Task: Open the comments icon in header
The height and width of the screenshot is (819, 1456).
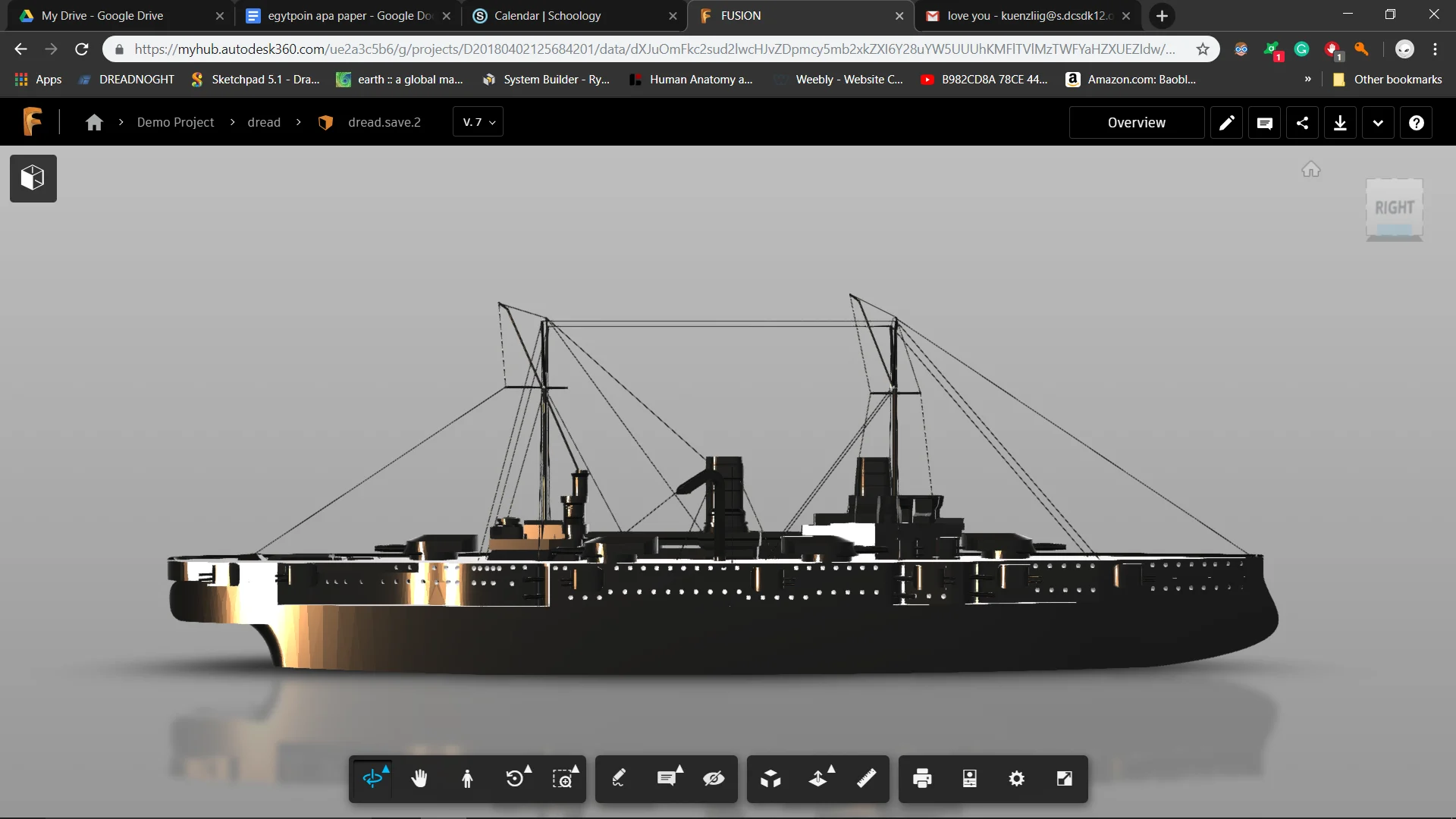Action: [1264, 123]
